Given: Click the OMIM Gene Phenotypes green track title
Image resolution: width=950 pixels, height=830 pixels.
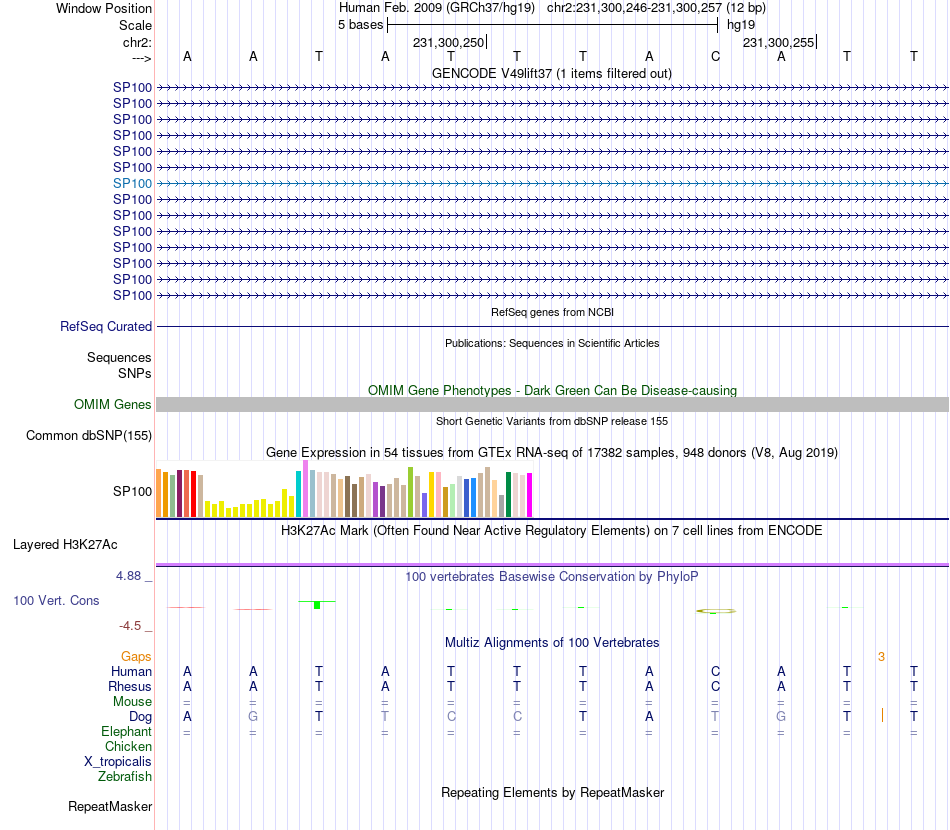Looking at the screenshot, I should pyautogui.click(x=552, y=391).
